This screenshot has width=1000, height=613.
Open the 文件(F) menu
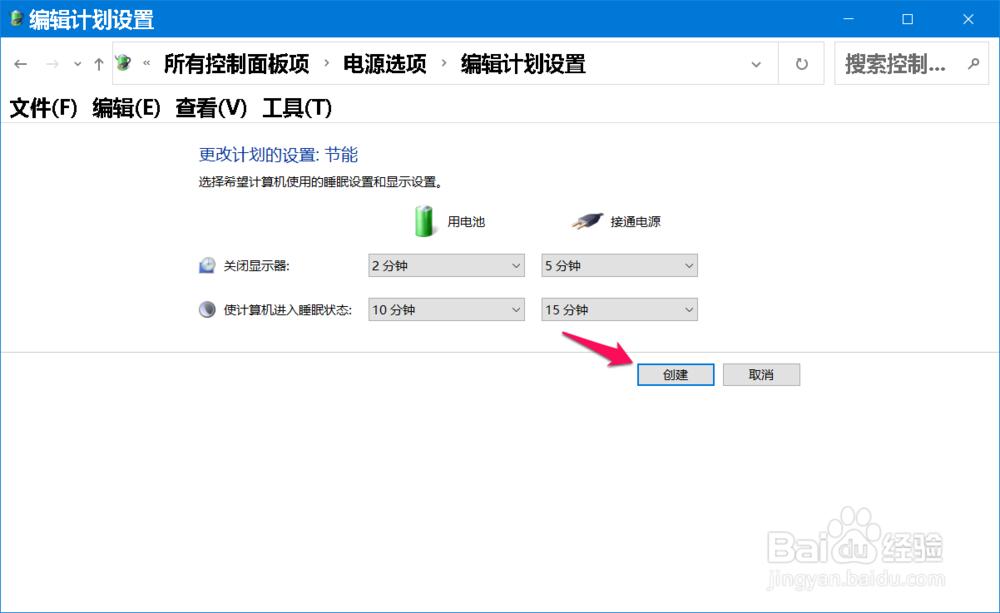pyautogui.click(x=43, y=108)
